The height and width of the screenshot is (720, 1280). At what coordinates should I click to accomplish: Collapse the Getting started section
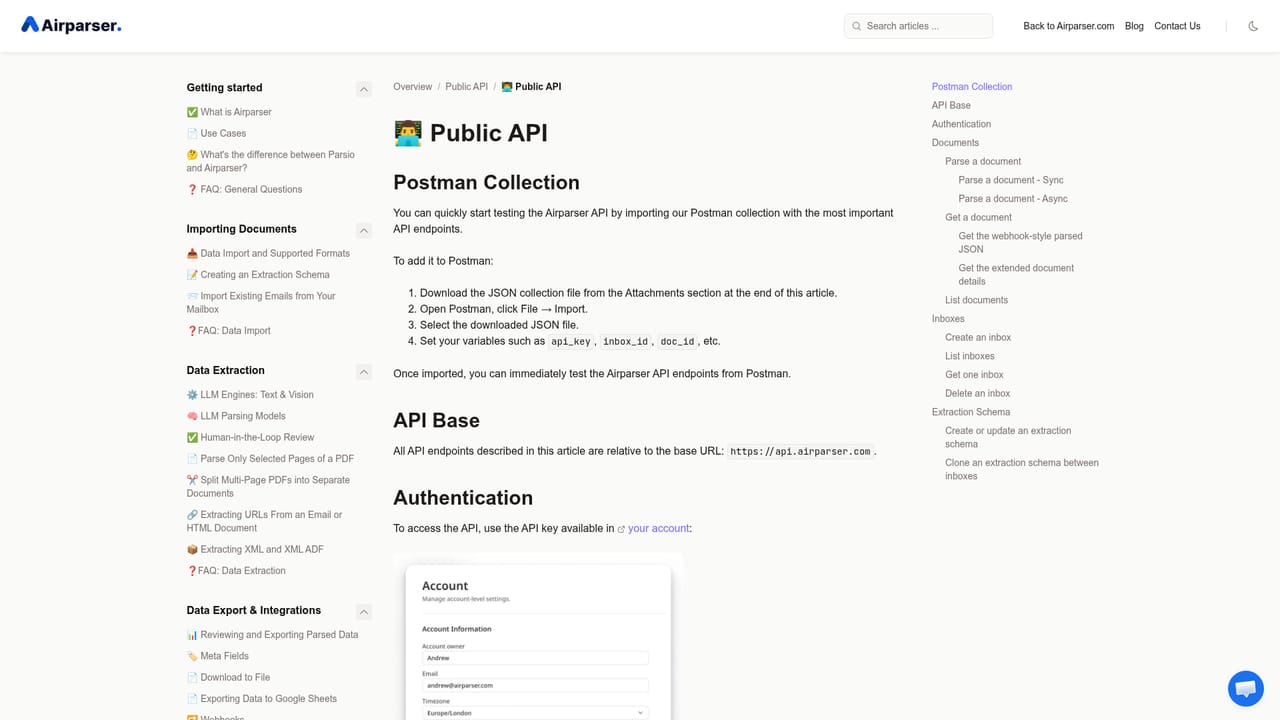(364, 89)
